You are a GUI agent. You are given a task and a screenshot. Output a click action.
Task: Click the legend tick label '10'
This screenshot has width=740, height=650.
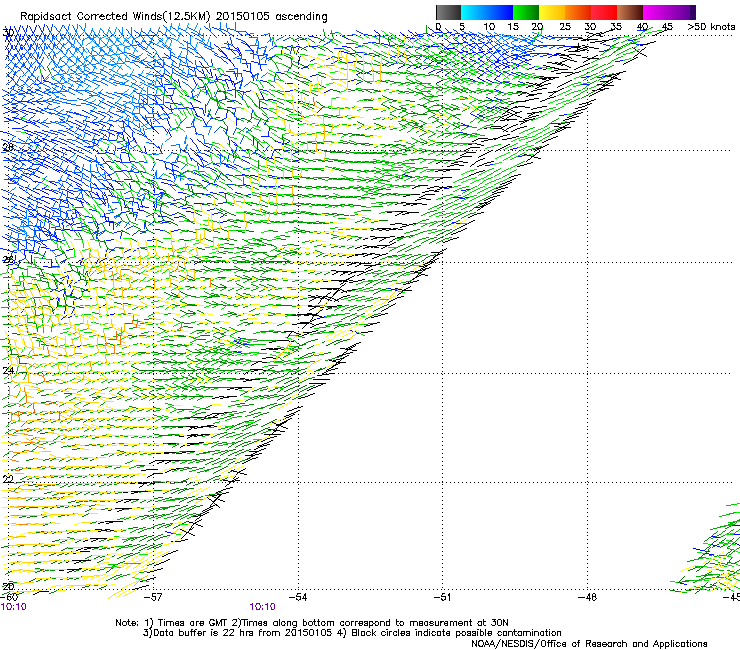click(x=489, y=26)
